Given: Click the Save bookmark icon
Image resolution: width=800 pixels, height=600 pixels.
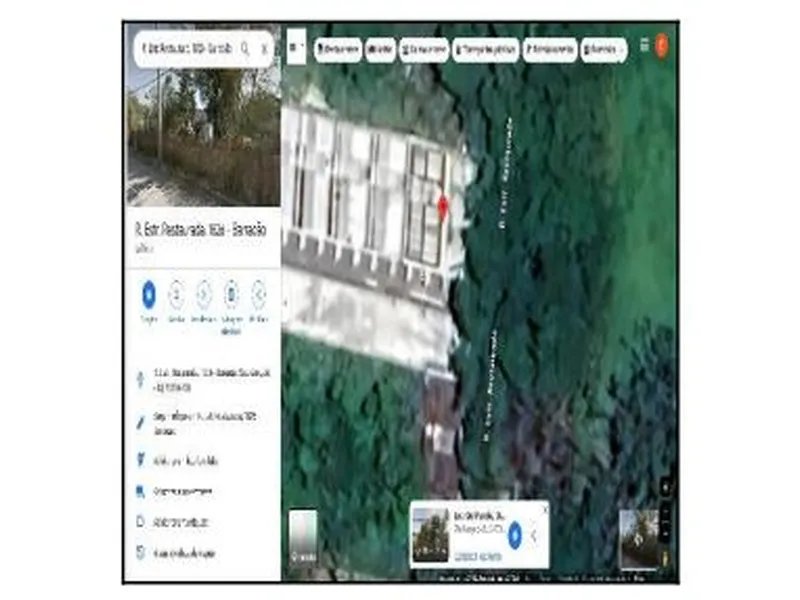Looking at the screenshot, I should (x=177, y=295).
